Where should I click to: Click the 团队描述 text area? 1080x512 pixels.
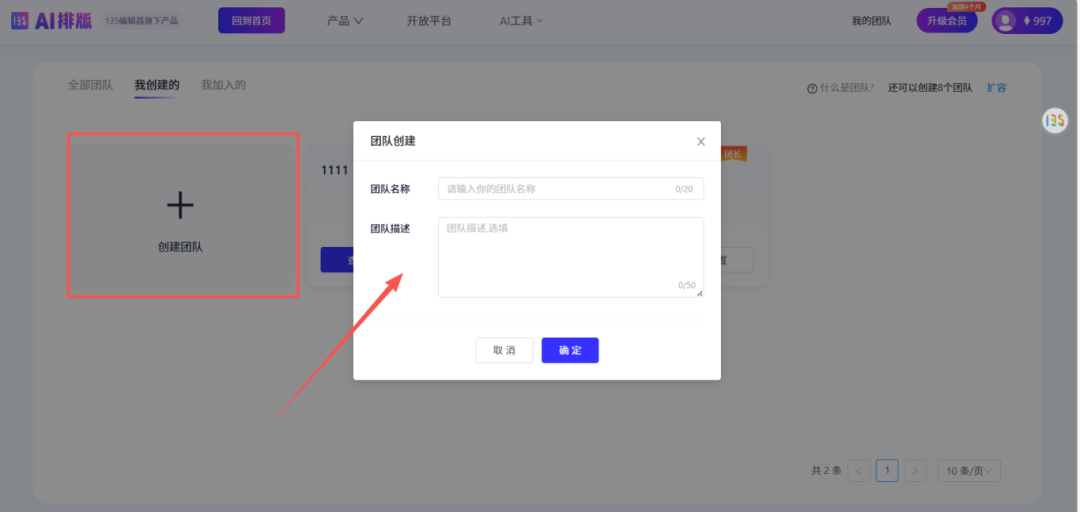(x=570, y=257)
